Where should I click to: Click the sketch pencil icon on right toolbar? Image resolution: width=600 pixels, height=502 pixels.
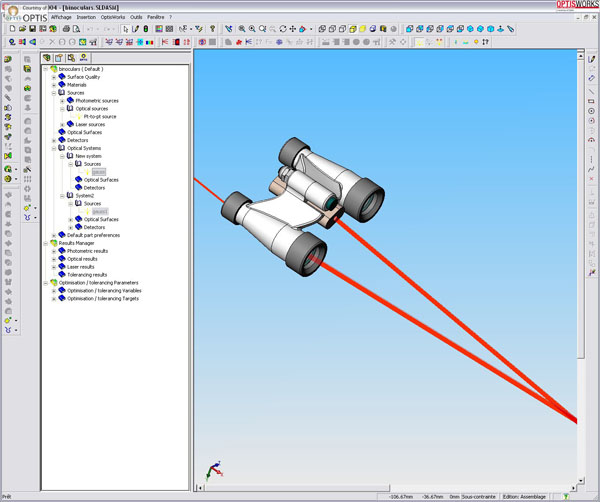coord(592,59)
